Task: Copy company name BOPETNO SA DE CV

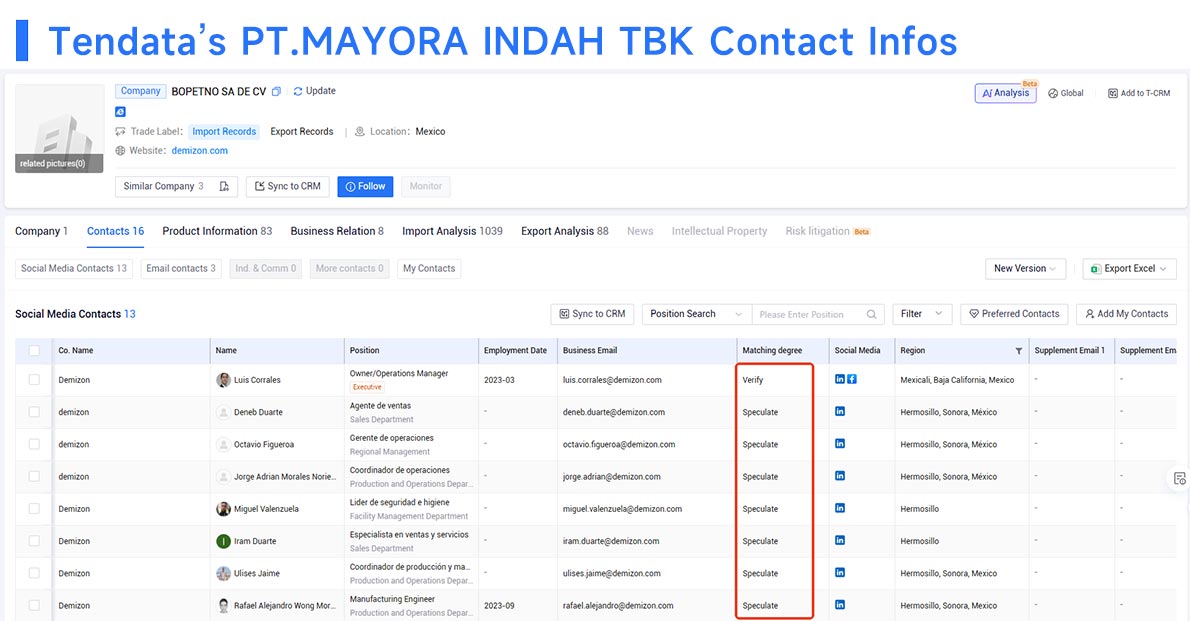Action: pyautogui.click(x=276, y=91)
